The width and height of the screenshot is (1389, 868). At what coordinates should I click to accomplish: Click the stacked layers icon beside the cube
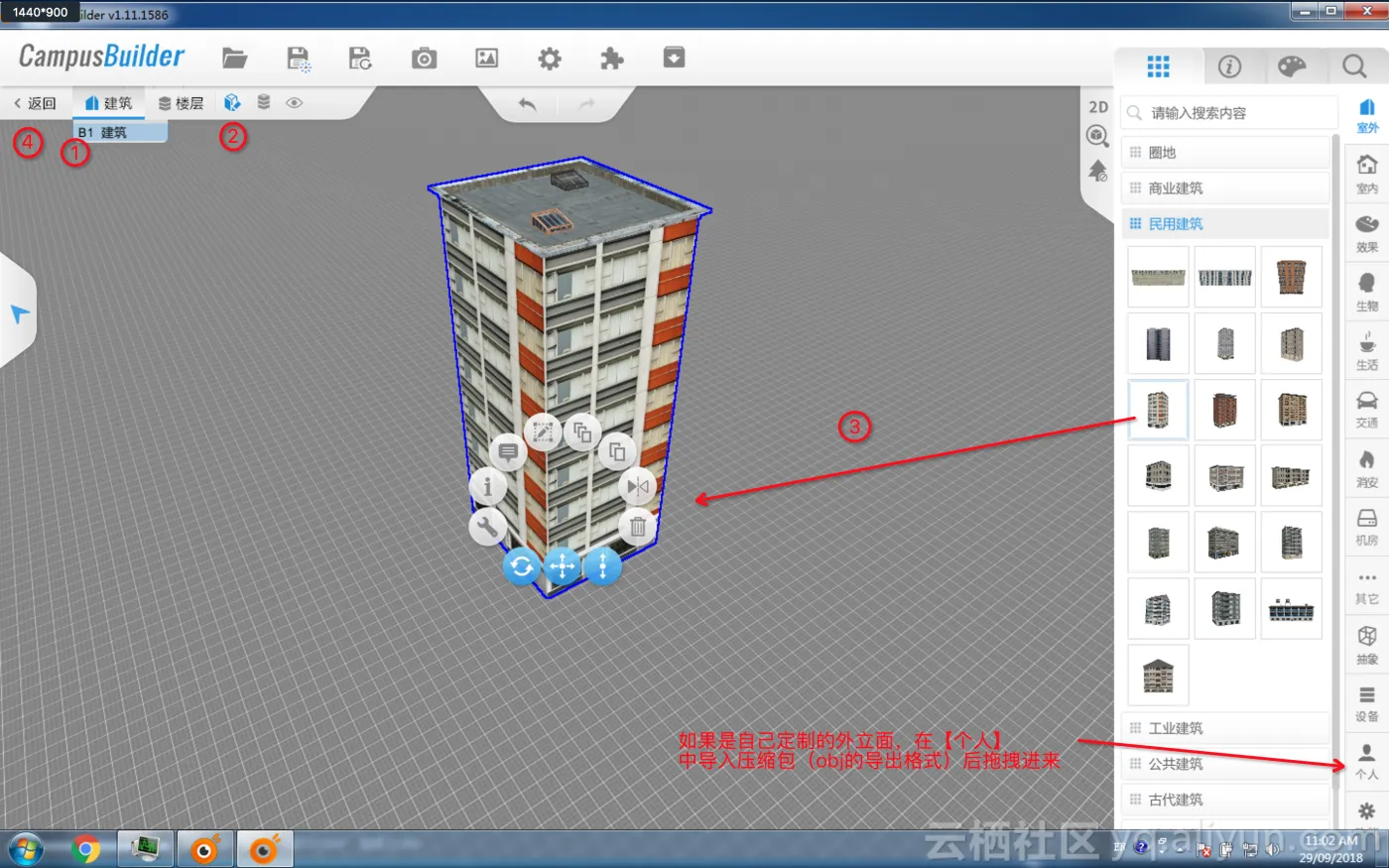tap(264, 102)
